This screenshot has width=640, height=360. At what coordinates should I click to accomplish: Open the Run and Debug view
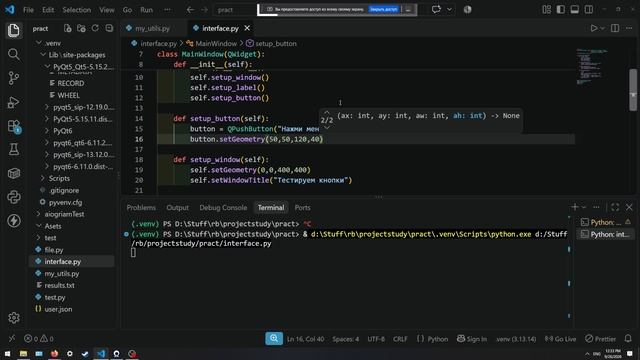tap(13, 102)
